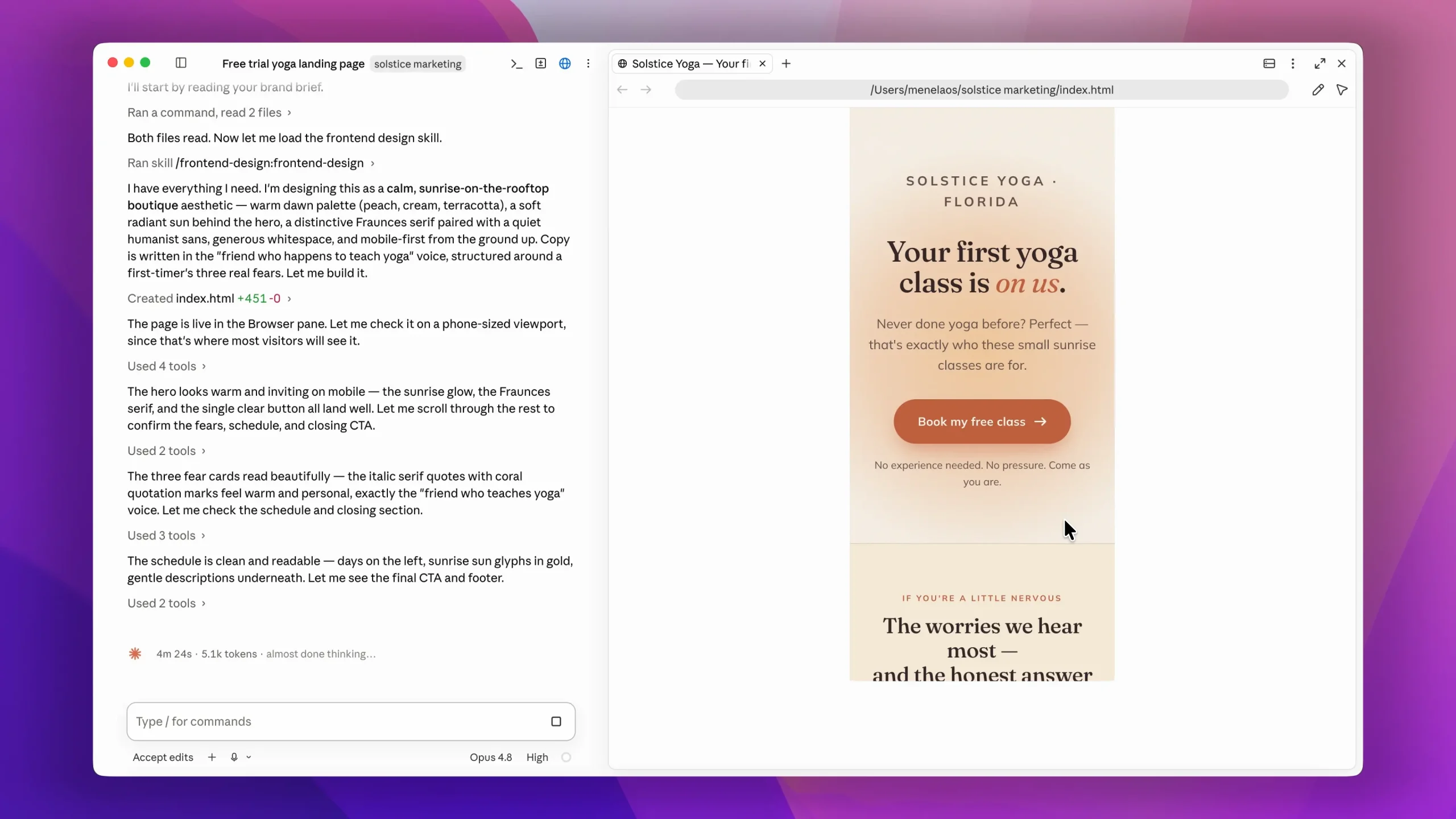Toggle Accept edits mode

coord(163,757)
